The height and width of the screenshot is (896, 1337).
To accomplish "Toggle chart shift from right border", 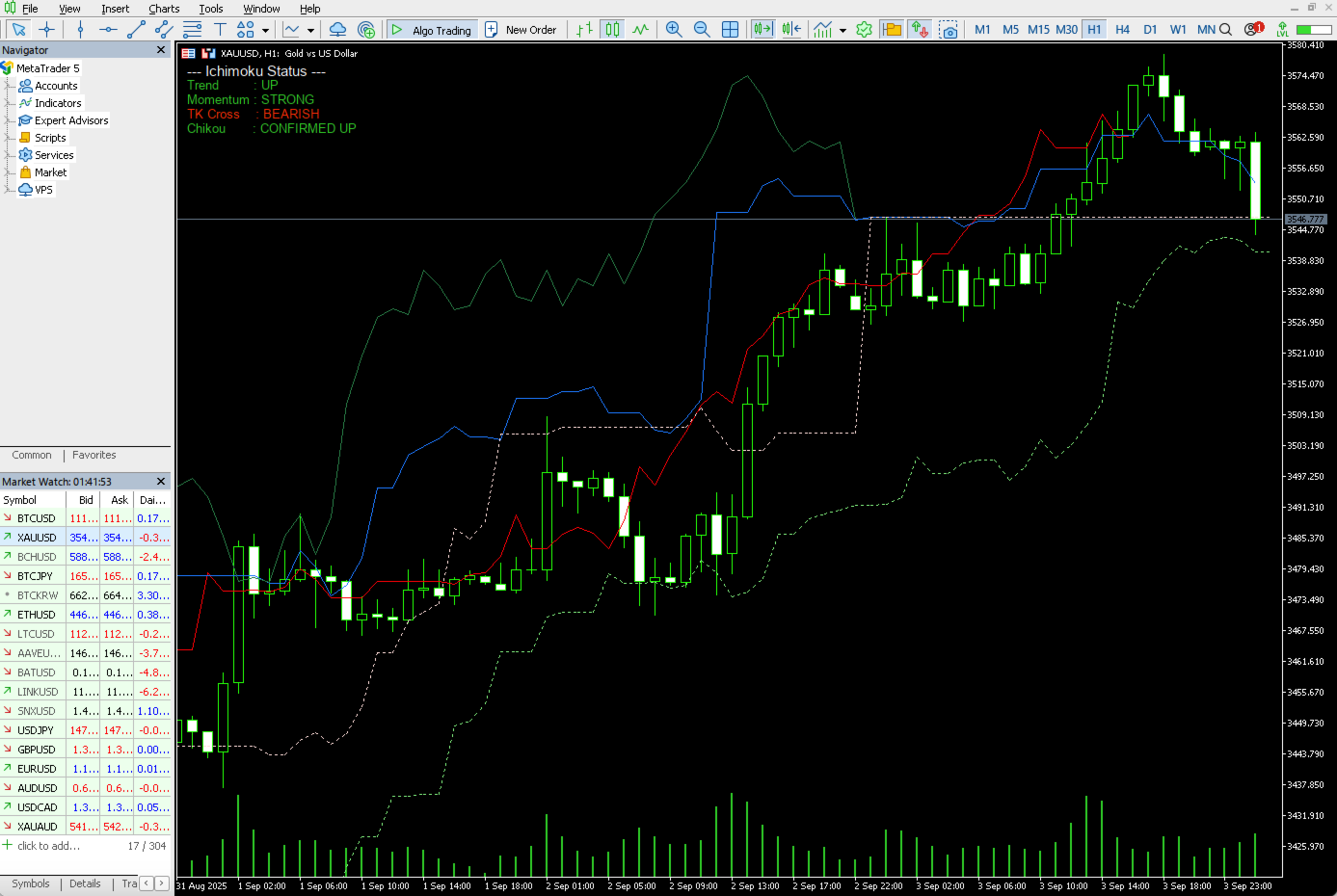I will pos(791,30).
